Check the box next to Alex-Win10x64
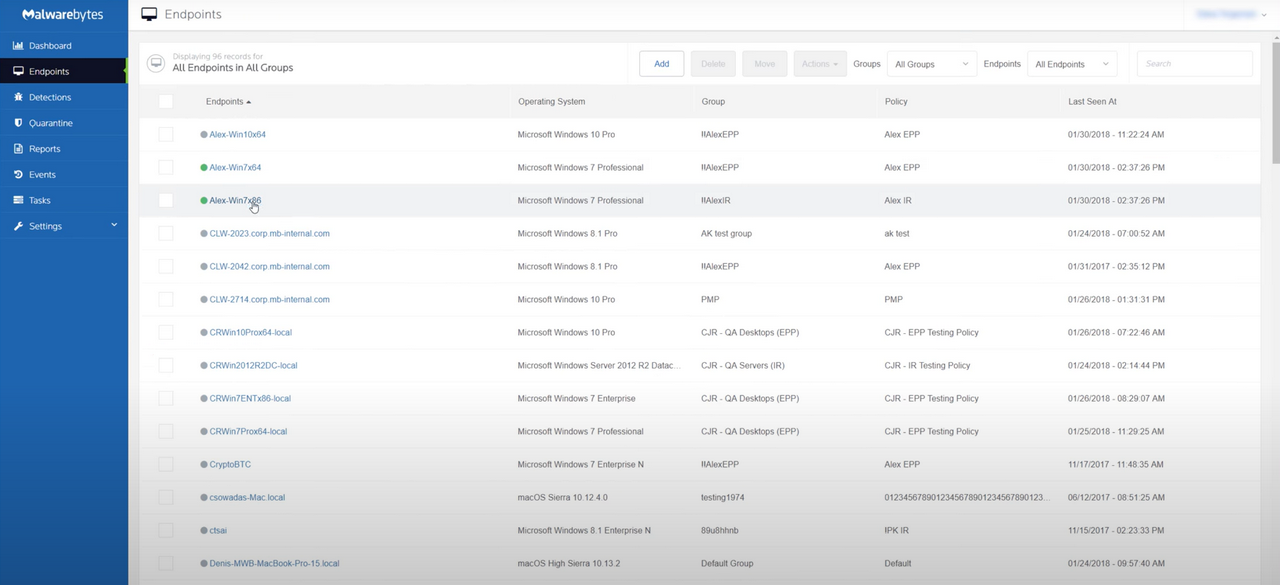 pyautogui.click(x=165, y=134)
